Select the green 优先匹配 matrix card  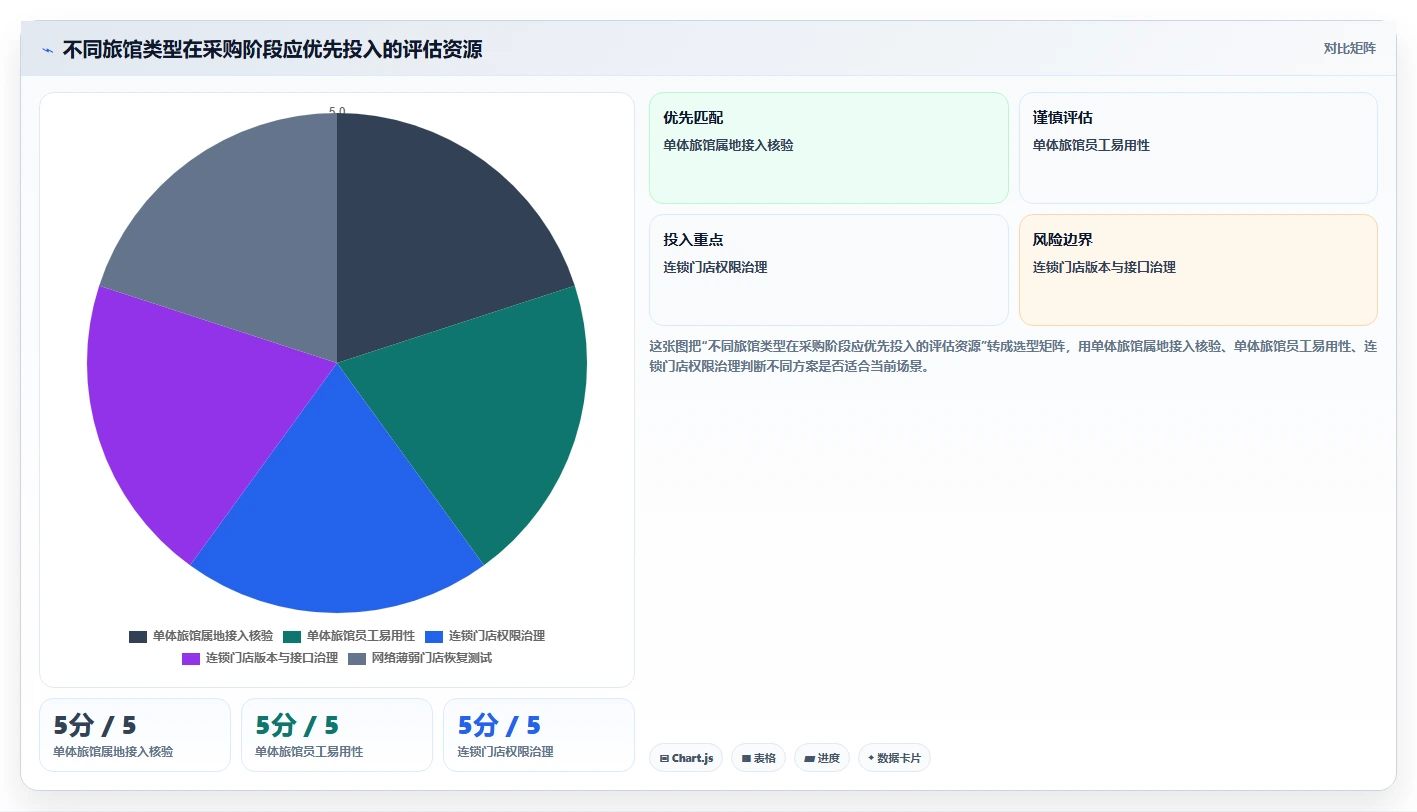click(x=829, y=148)
